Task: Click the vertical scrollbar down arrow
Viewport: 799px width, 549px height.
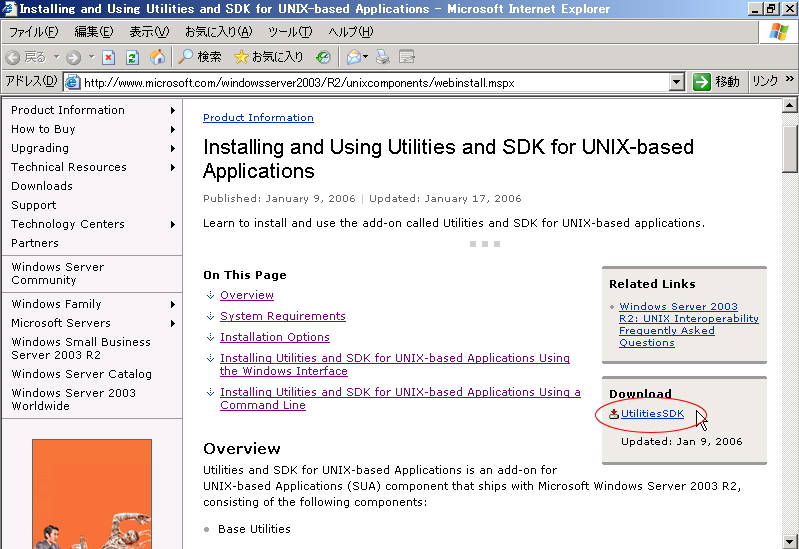Action: click(790, 540)
